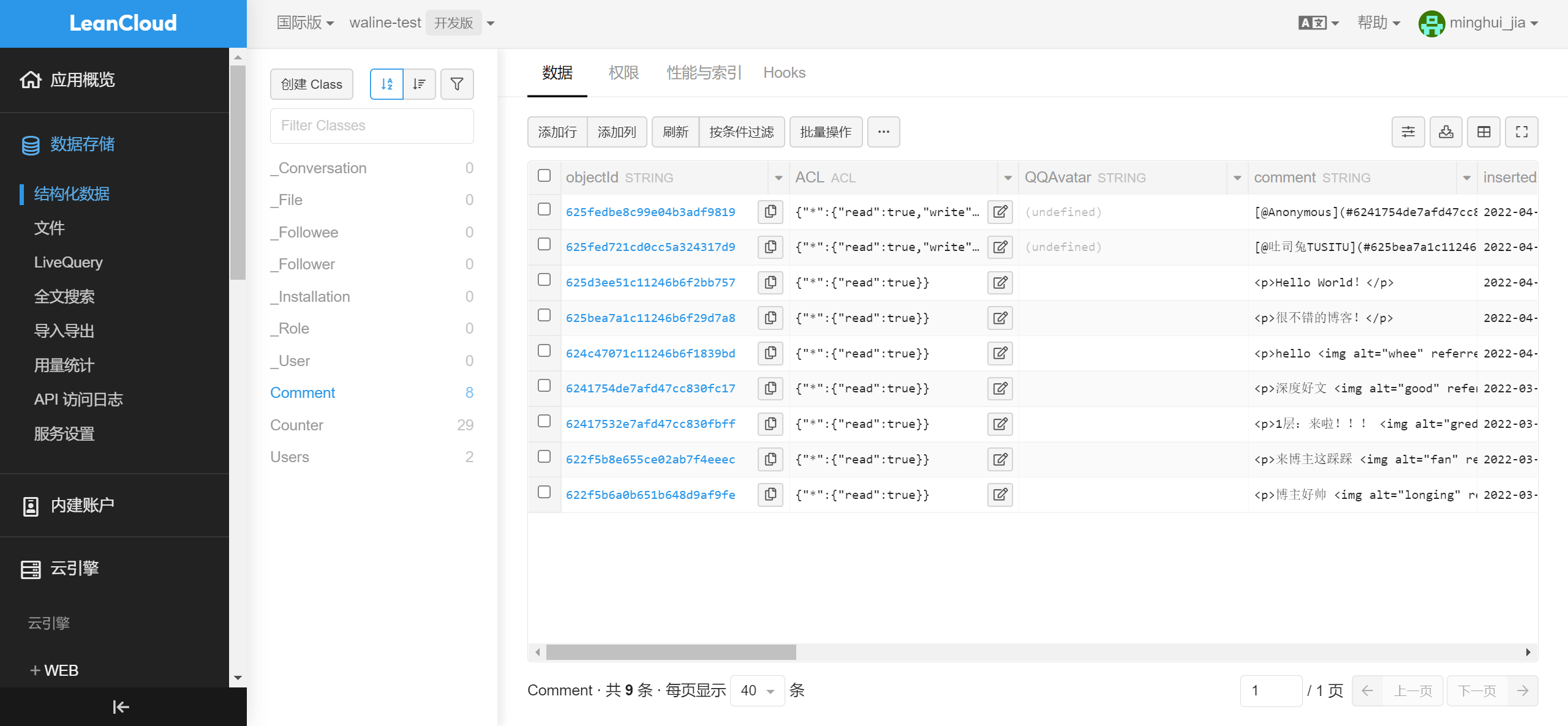Switch to the 权限 tab
1568x726 pixels.
pos(623,73)
